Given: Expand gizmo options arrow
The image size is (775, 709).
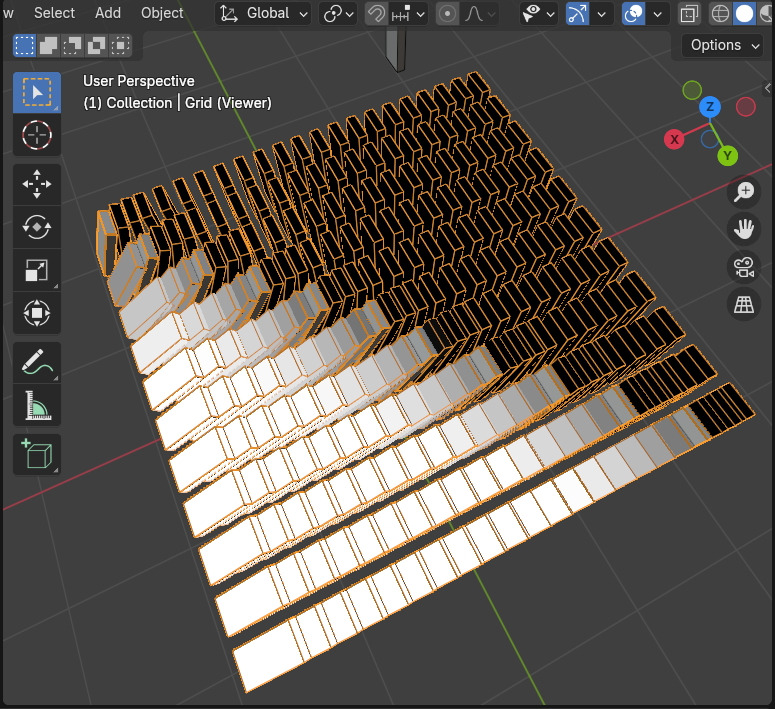Looking at the screenshot, I should pos(602,14).
